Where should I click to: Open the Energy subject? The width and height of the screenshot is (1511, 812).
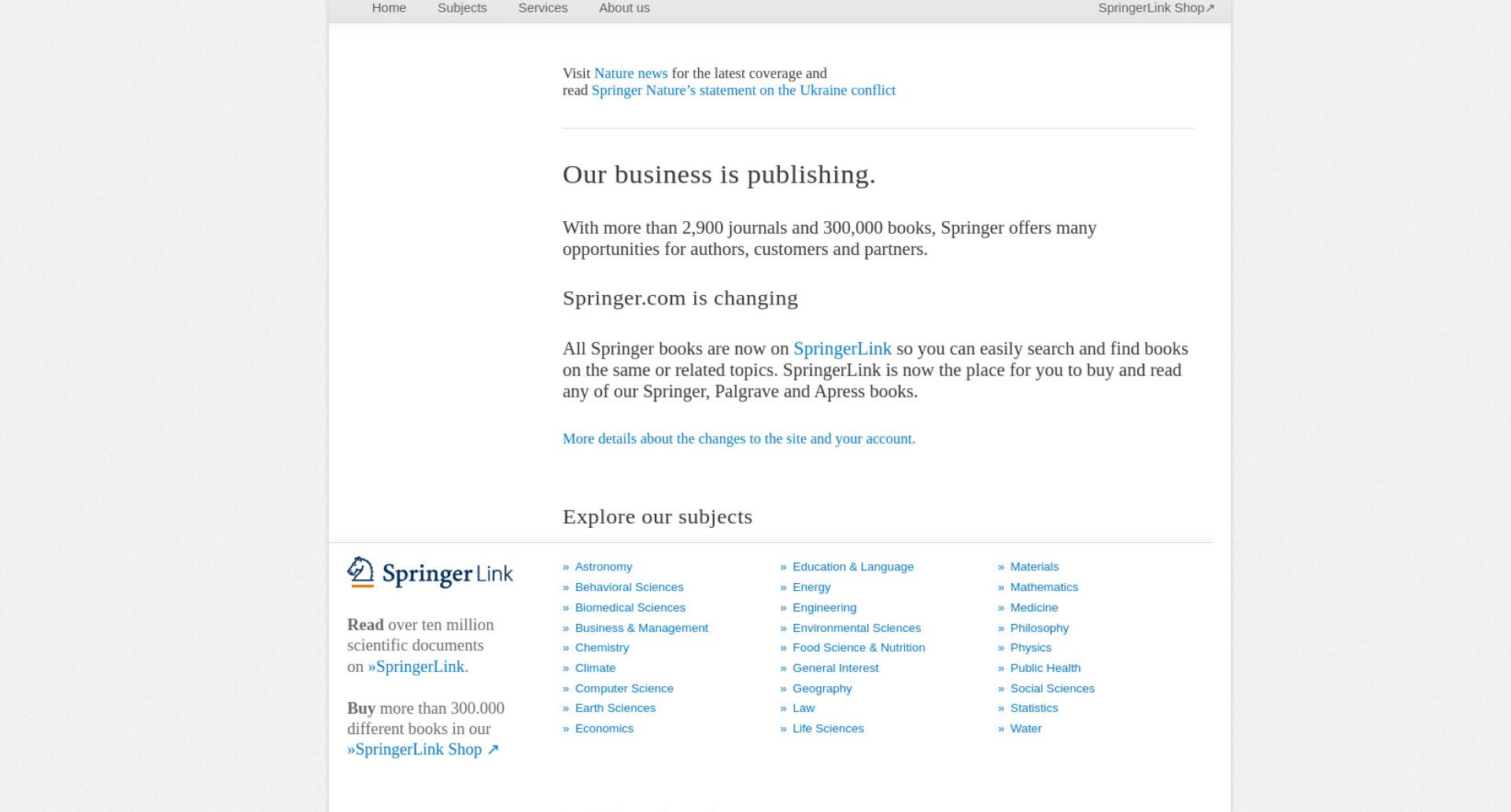coord(811,587)
